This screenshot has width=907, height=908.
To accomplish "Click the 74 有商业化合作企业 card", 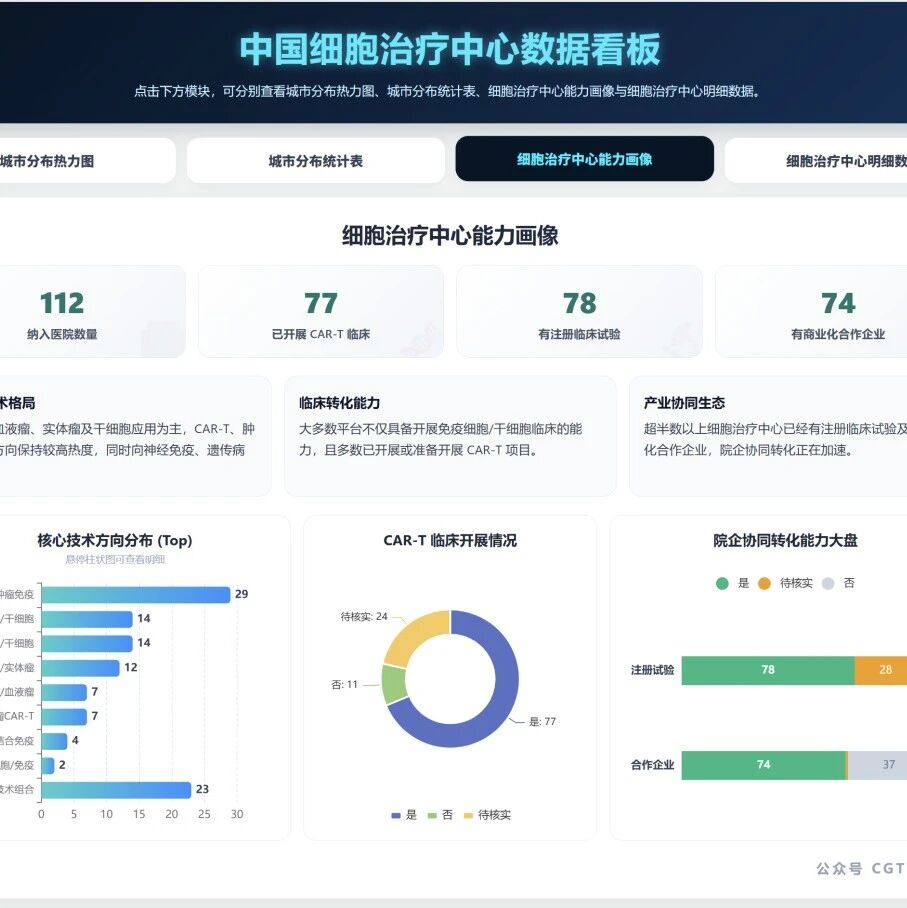I will (811, 312).
